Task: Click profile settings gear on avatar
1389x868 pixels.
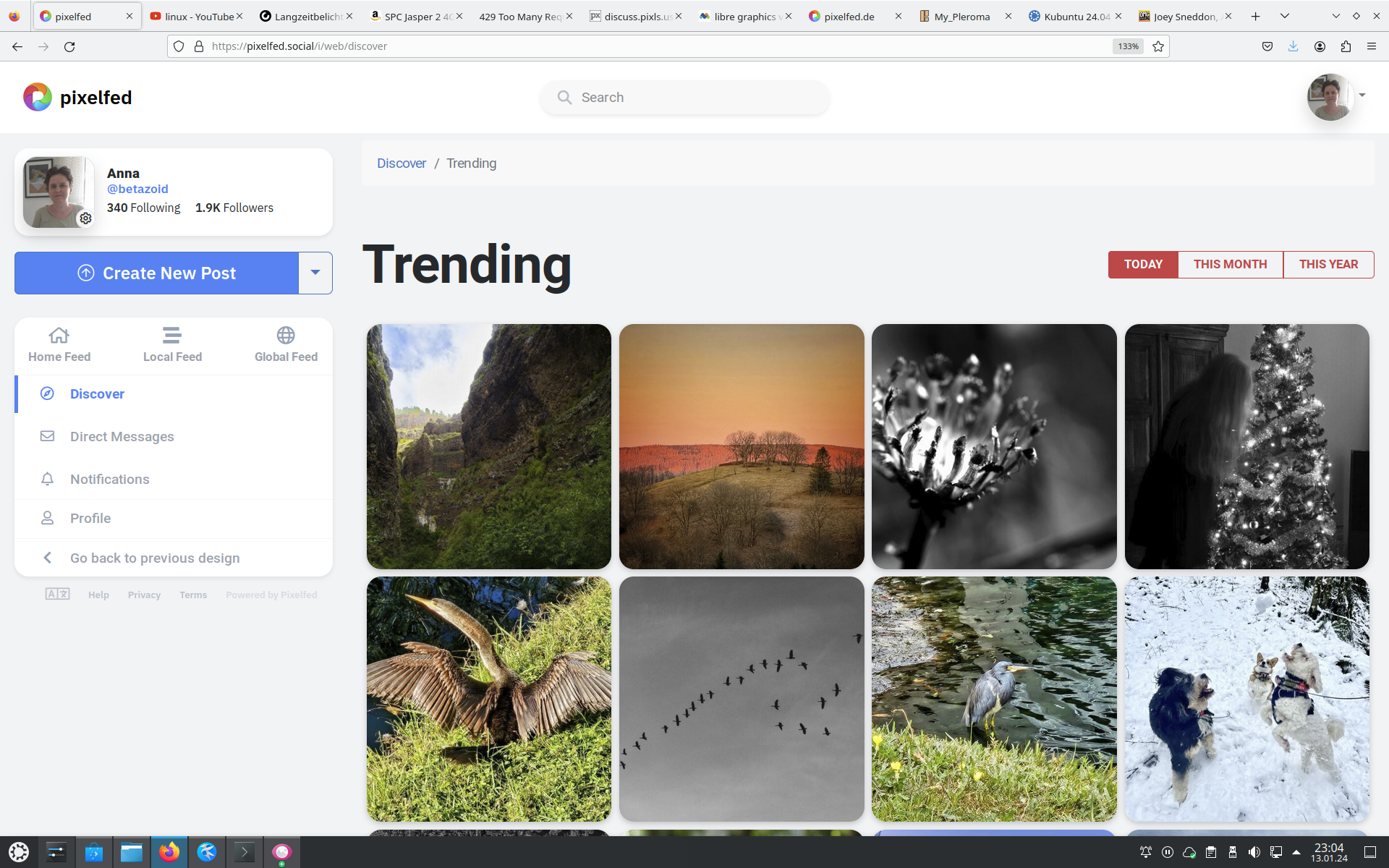Action: [85, 218]
